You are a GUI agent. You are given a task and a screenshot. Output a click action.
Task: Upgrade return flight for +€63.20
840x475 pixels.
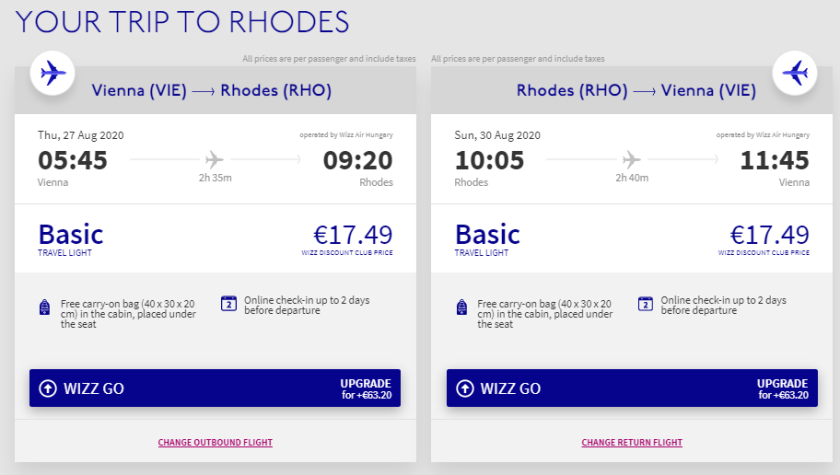782,389
